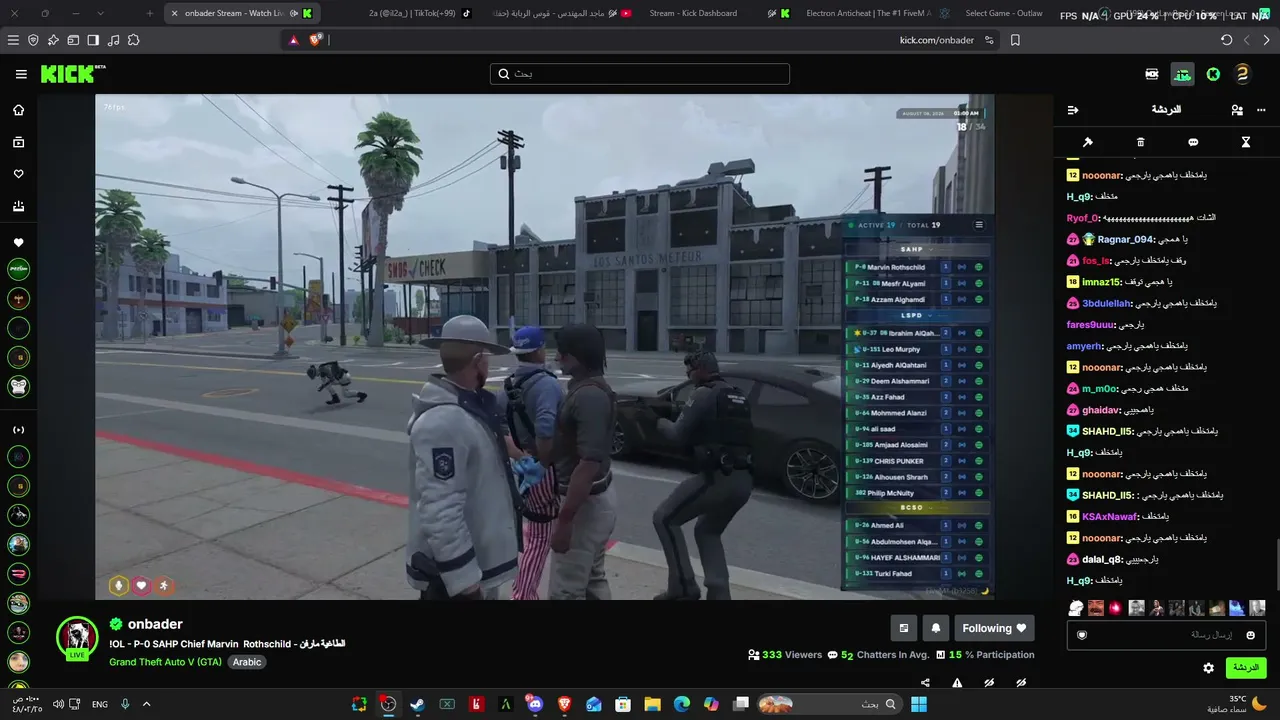The width and height of the screenshot is (1280, 720).
Task: Bookmark this page with the bookmark icon
Action: coord(1015,40)
